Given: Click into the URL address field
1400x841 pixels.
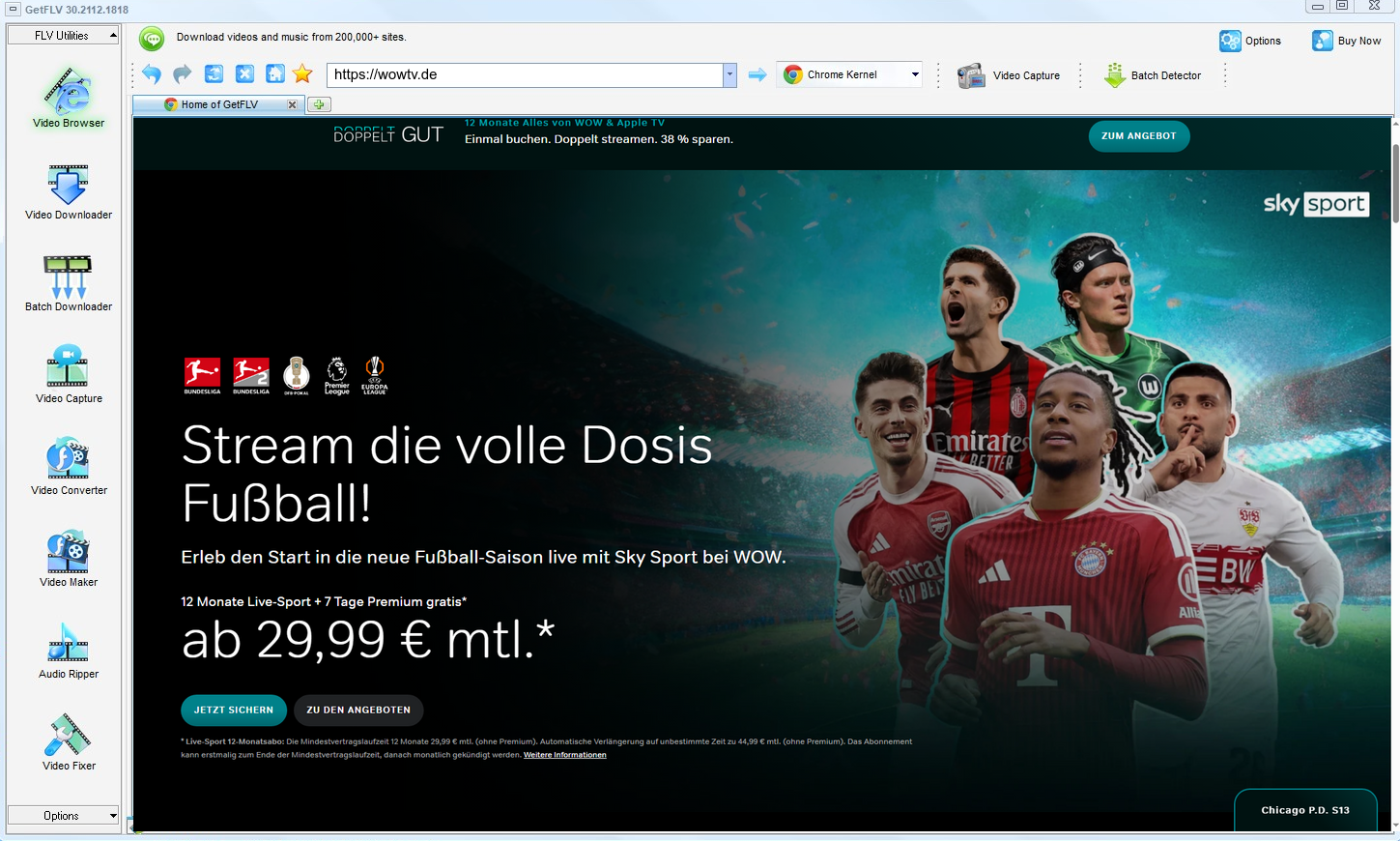Looking at the screenshot, I should point(525,74).
